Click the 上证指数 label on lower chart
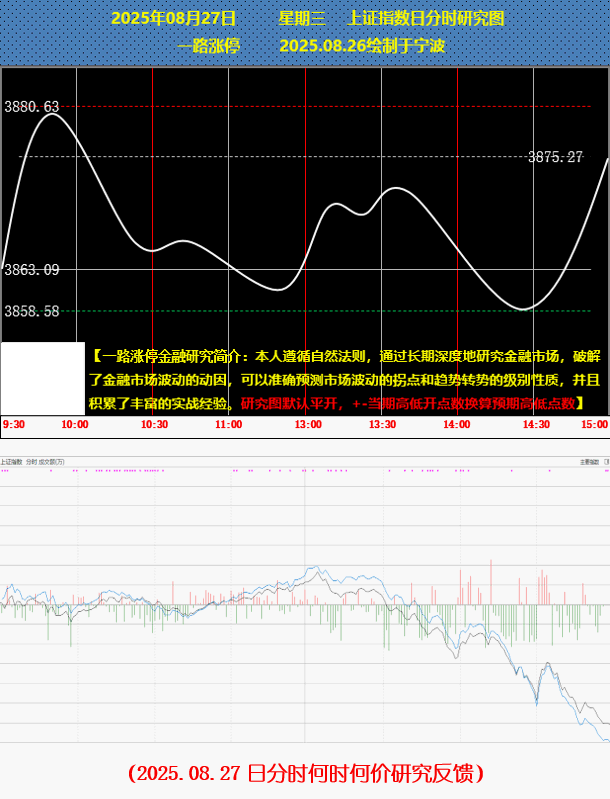This screenshot has width=610, height=799. point(11,462)
